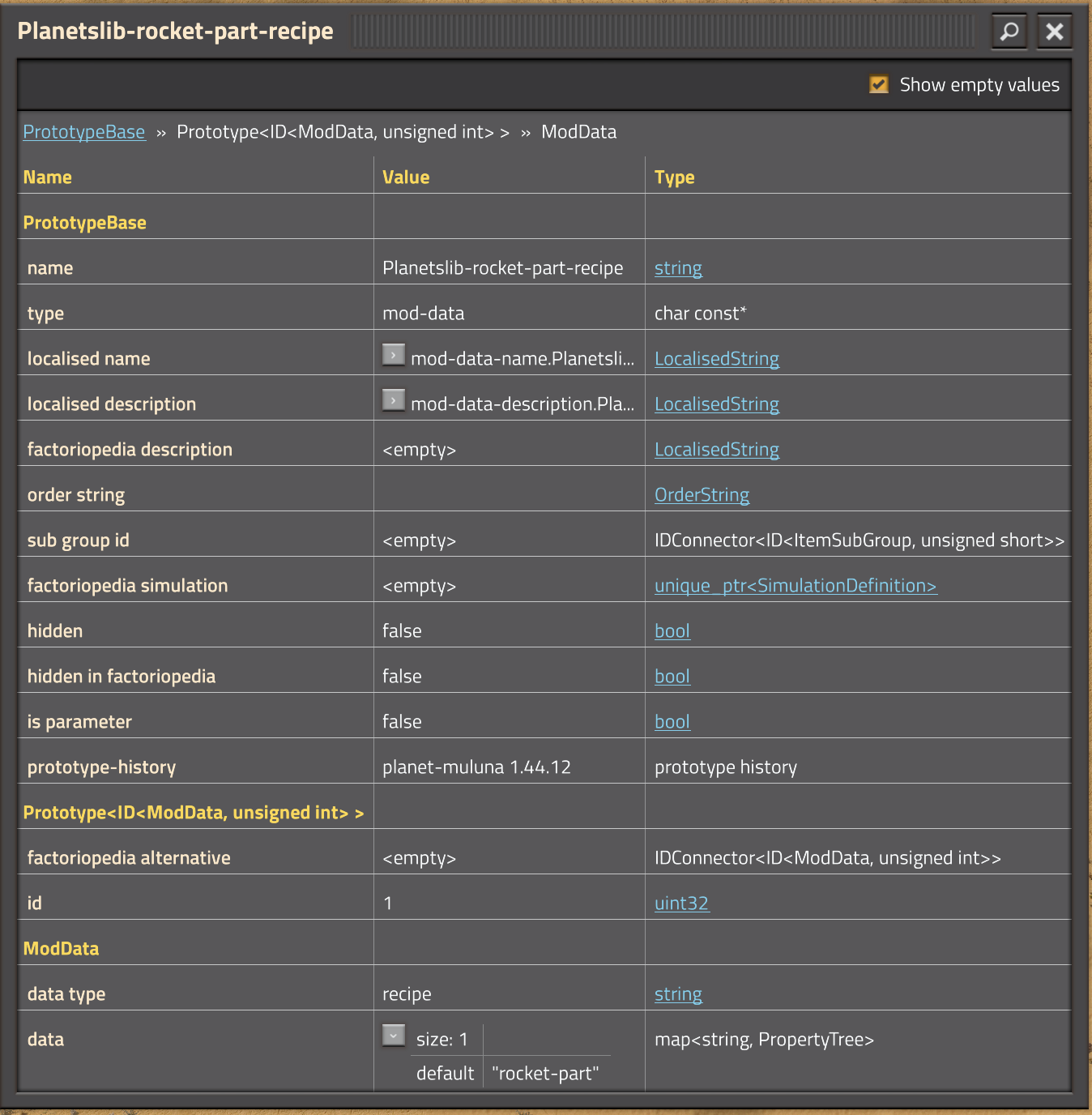Screen dimensions: 1092x1115
Task: Click the char const* type text
Action: point(701,314)
